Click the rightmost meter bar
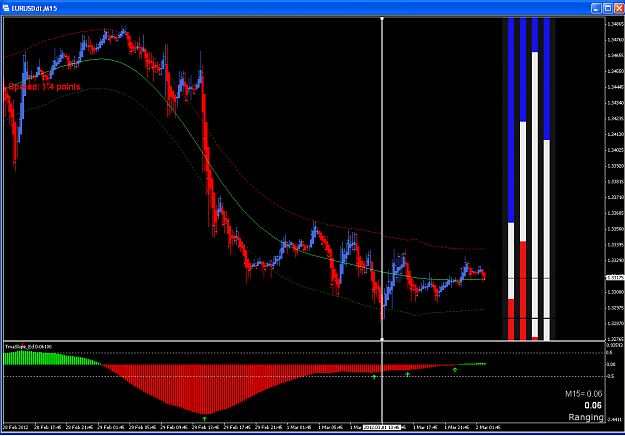This screenshot has height=436, width=625. pos(547,179)
